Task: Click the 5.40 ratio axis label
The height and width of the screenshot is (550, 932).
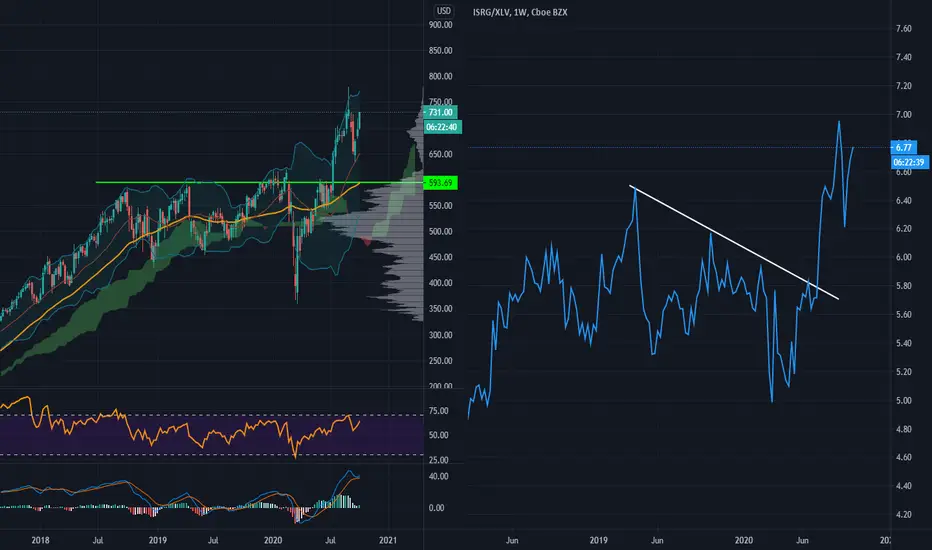Action: click(903, 343)
